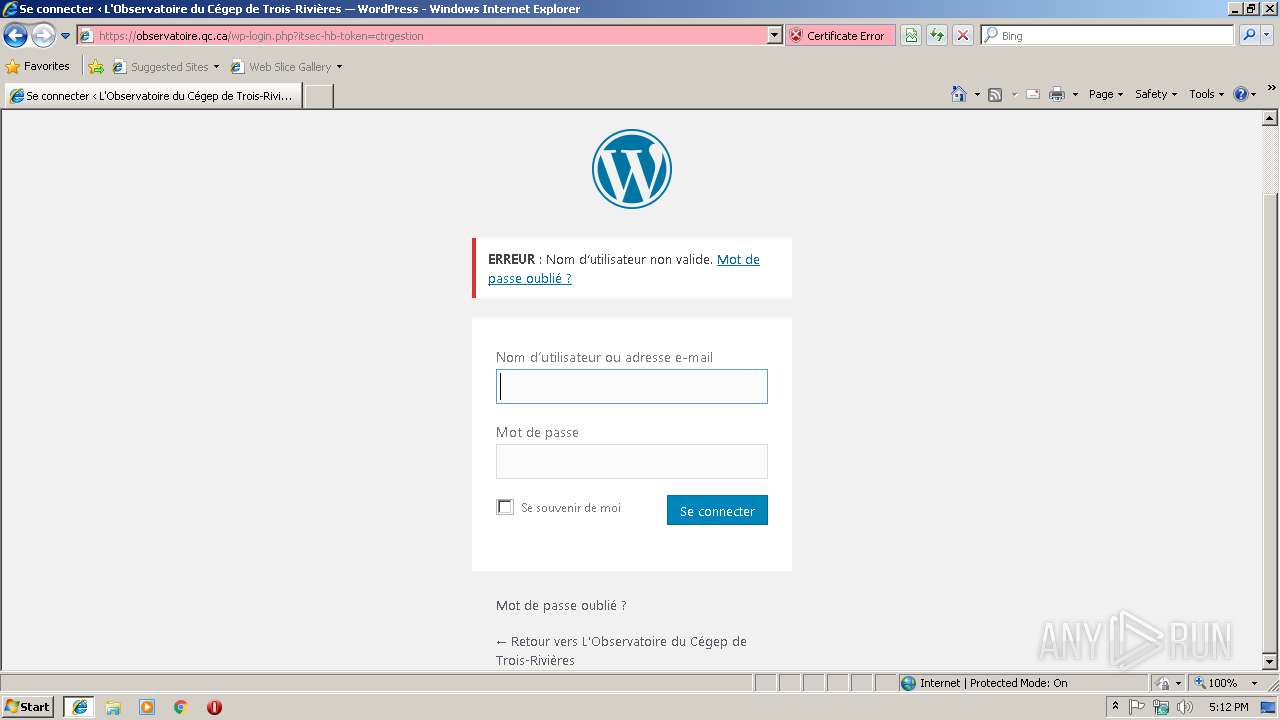
Task: Click the Certificate Error badge
Action: [839, 35]
